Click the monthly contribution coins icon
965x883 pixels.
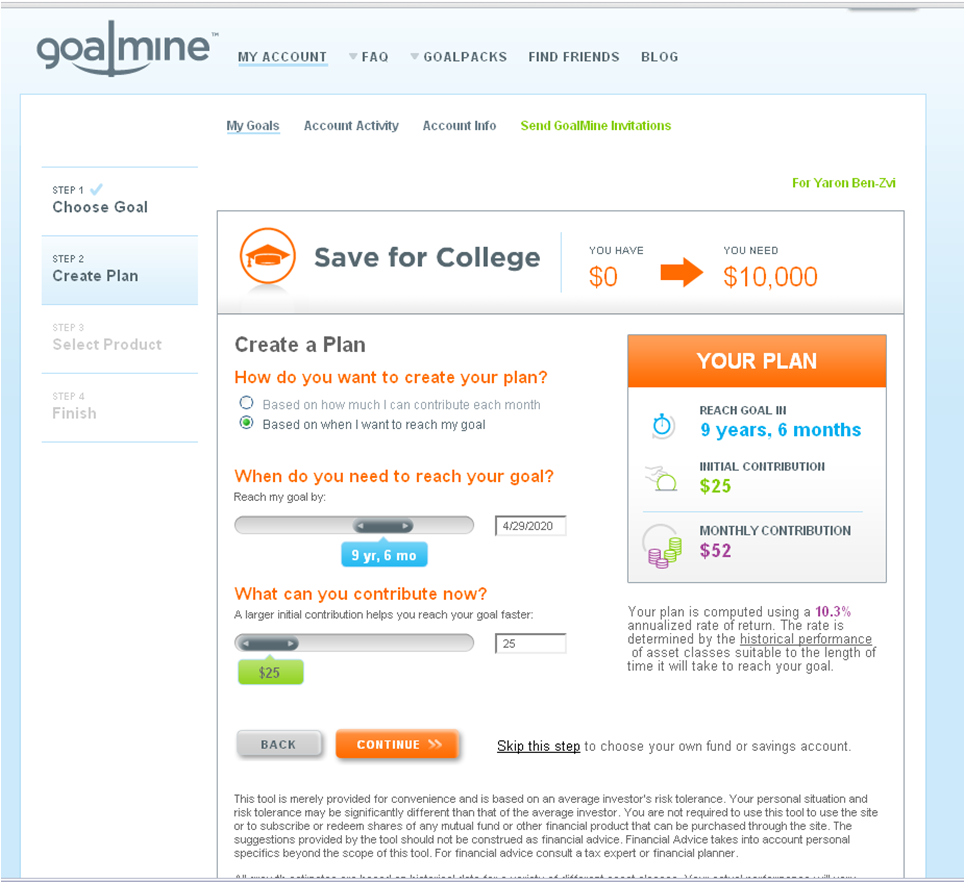pos(662,547)
